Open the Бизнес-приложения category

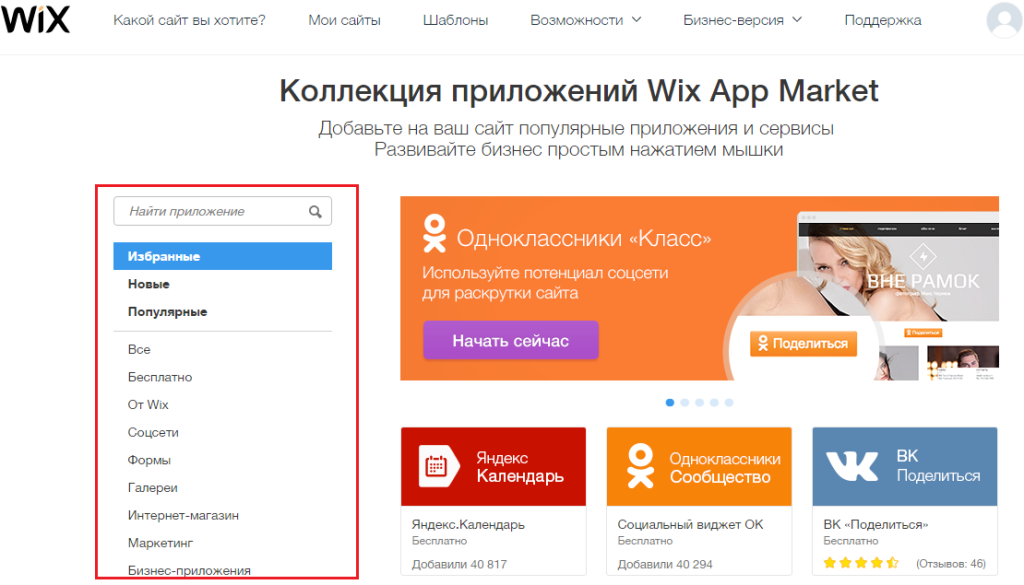click(x=189, y=571)
